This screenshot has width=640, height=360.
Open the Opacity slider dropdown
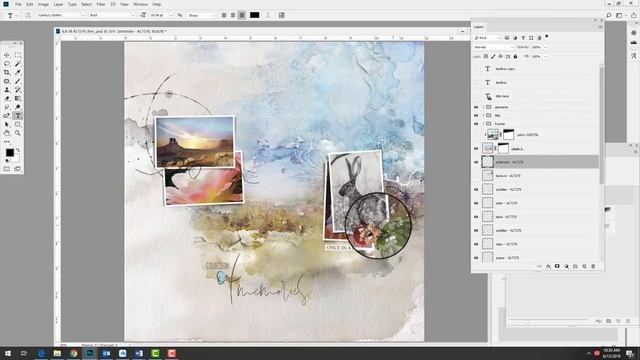pyautogui.click(x=545, y=47)
